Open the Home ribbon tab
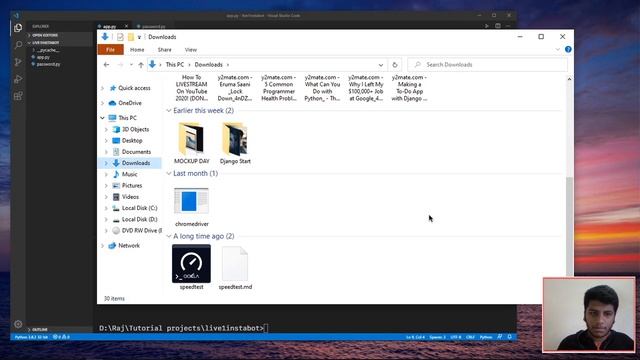 137,49
